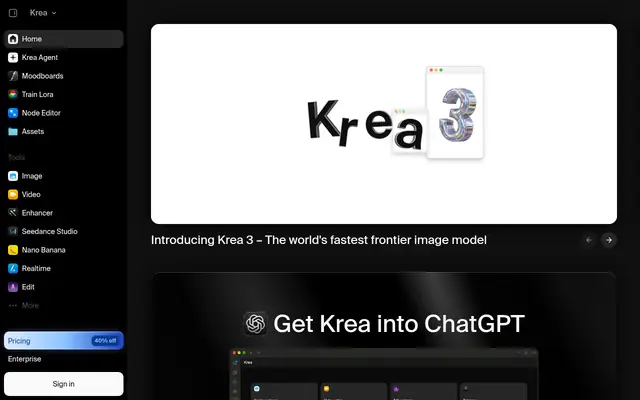Click the Assets folder icon
The image size is (640, 400).
pyautogui.click(x=13, y=131)
